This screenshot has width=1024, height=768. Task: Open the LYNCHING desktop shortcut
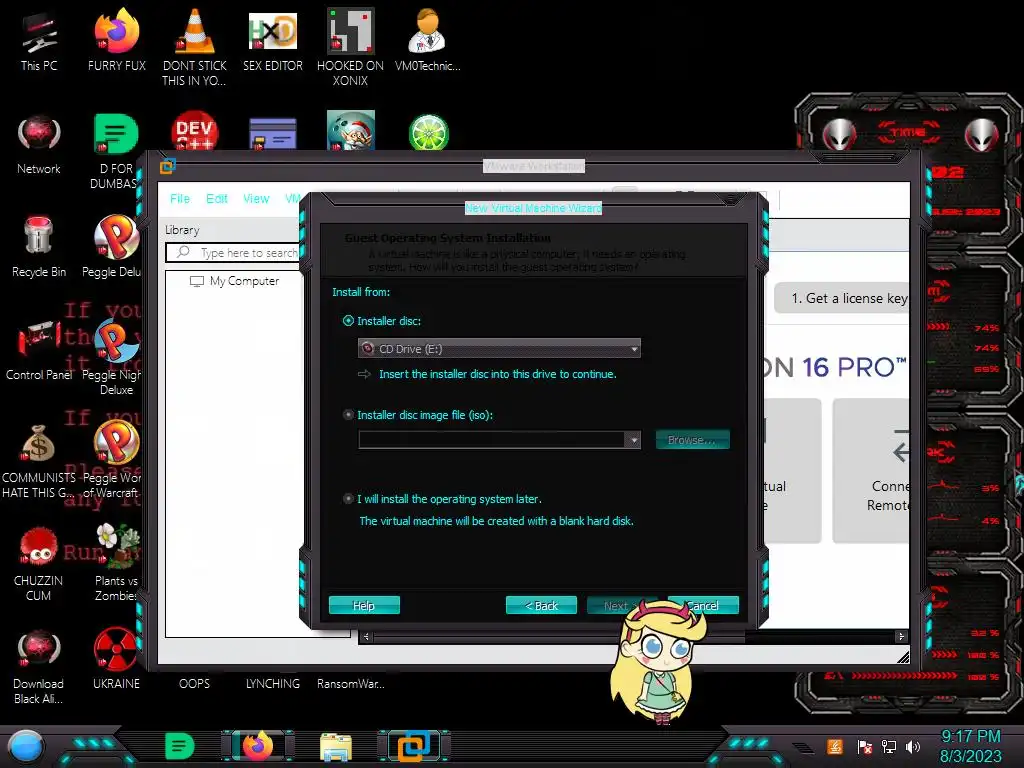(x=272, y=683)
